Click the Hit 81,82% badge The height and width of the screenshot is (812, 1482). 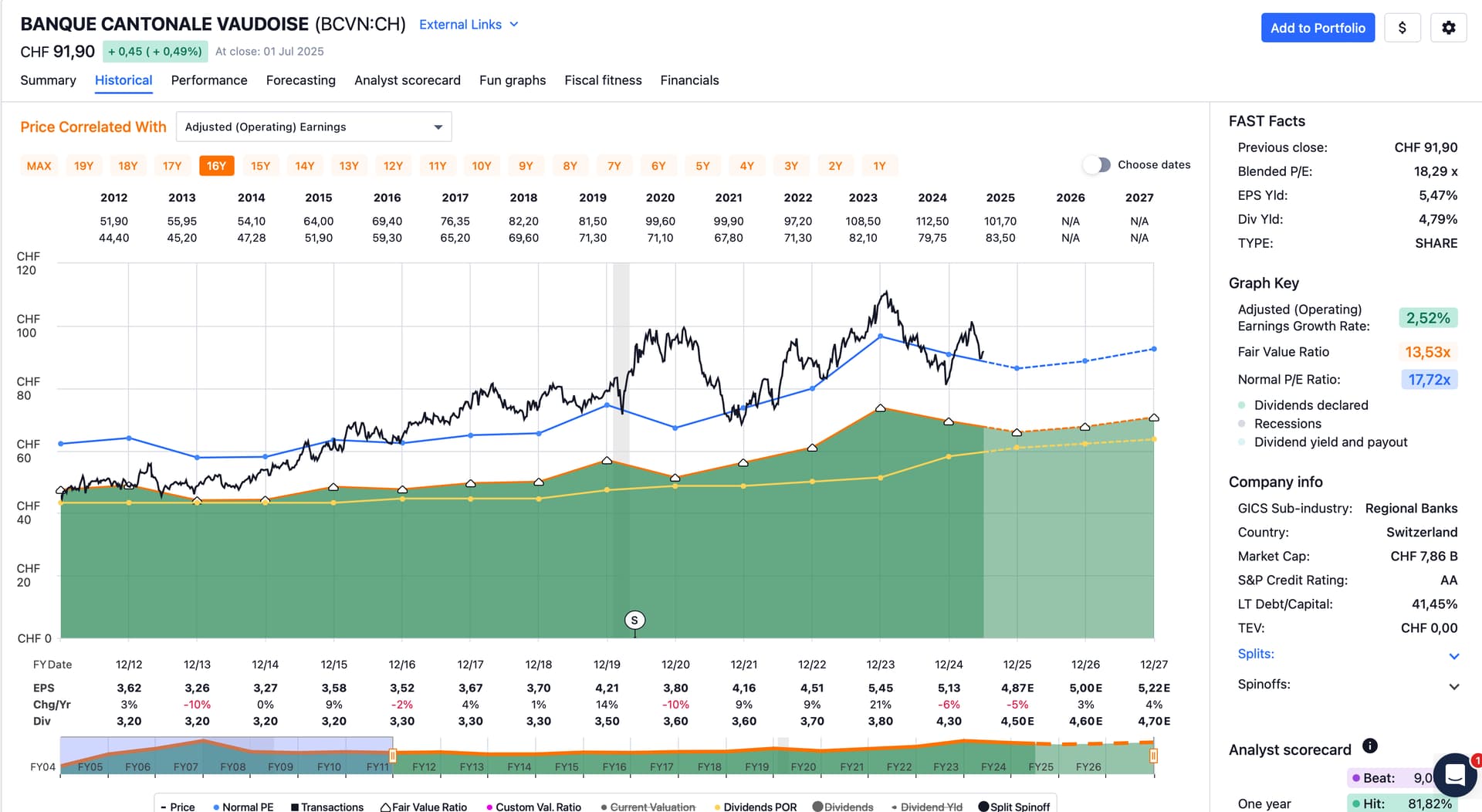1402,804
